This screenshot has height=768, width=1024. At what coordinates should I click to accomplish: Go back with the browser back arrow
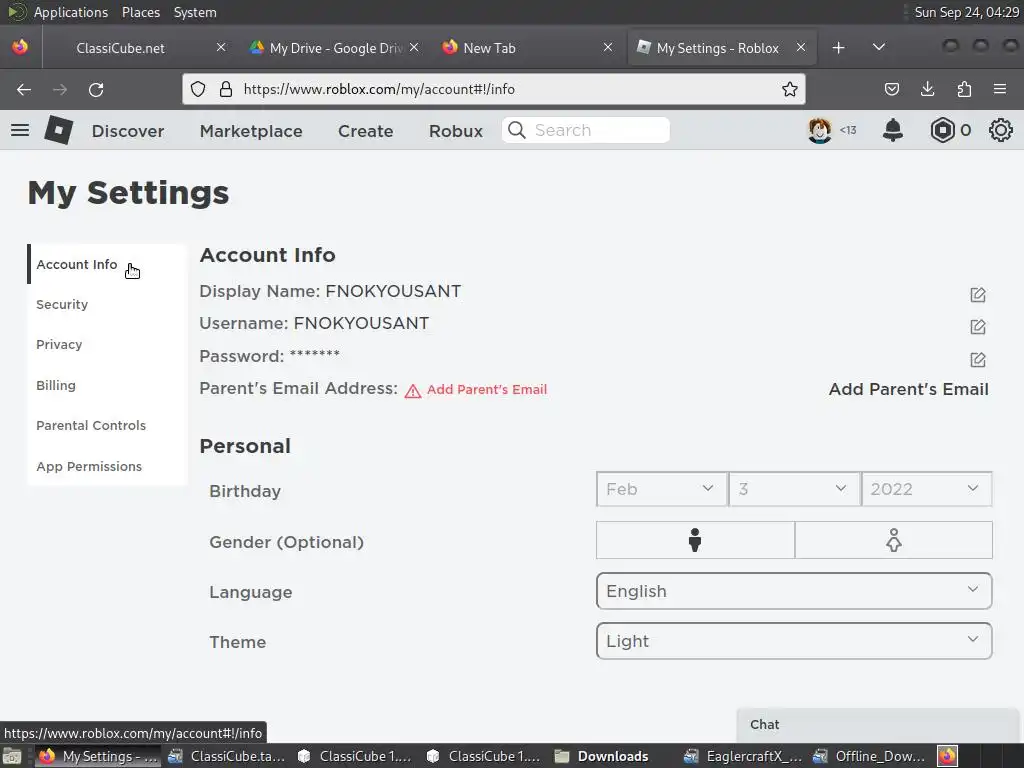24,89
